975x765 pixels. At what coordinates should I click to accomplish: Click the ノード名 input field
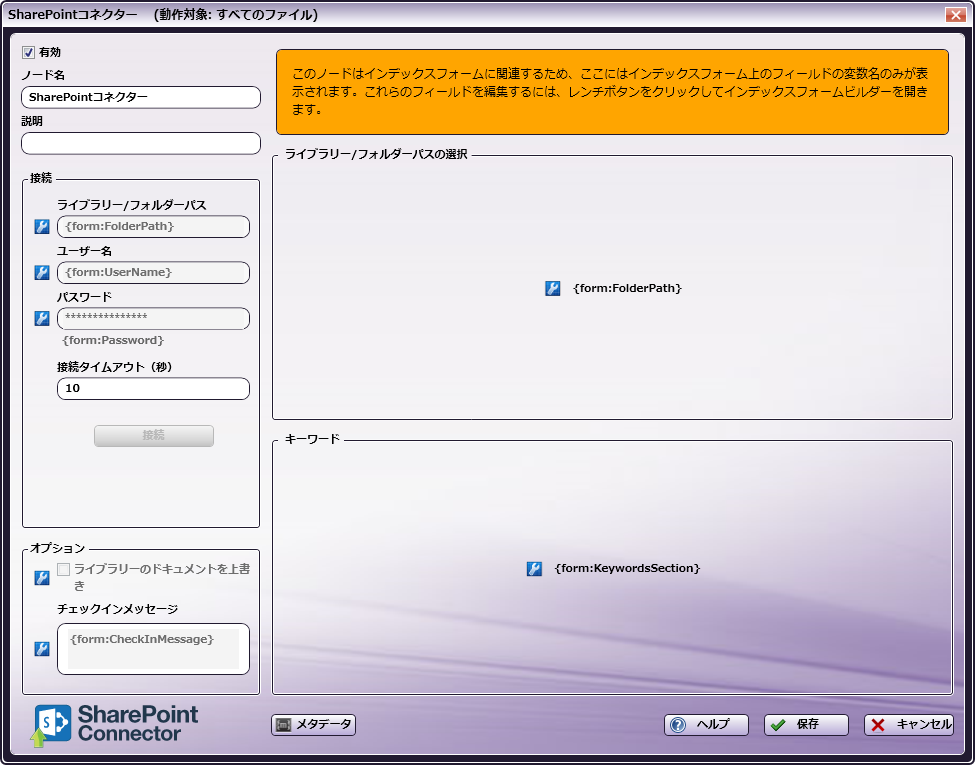(141, 97)
